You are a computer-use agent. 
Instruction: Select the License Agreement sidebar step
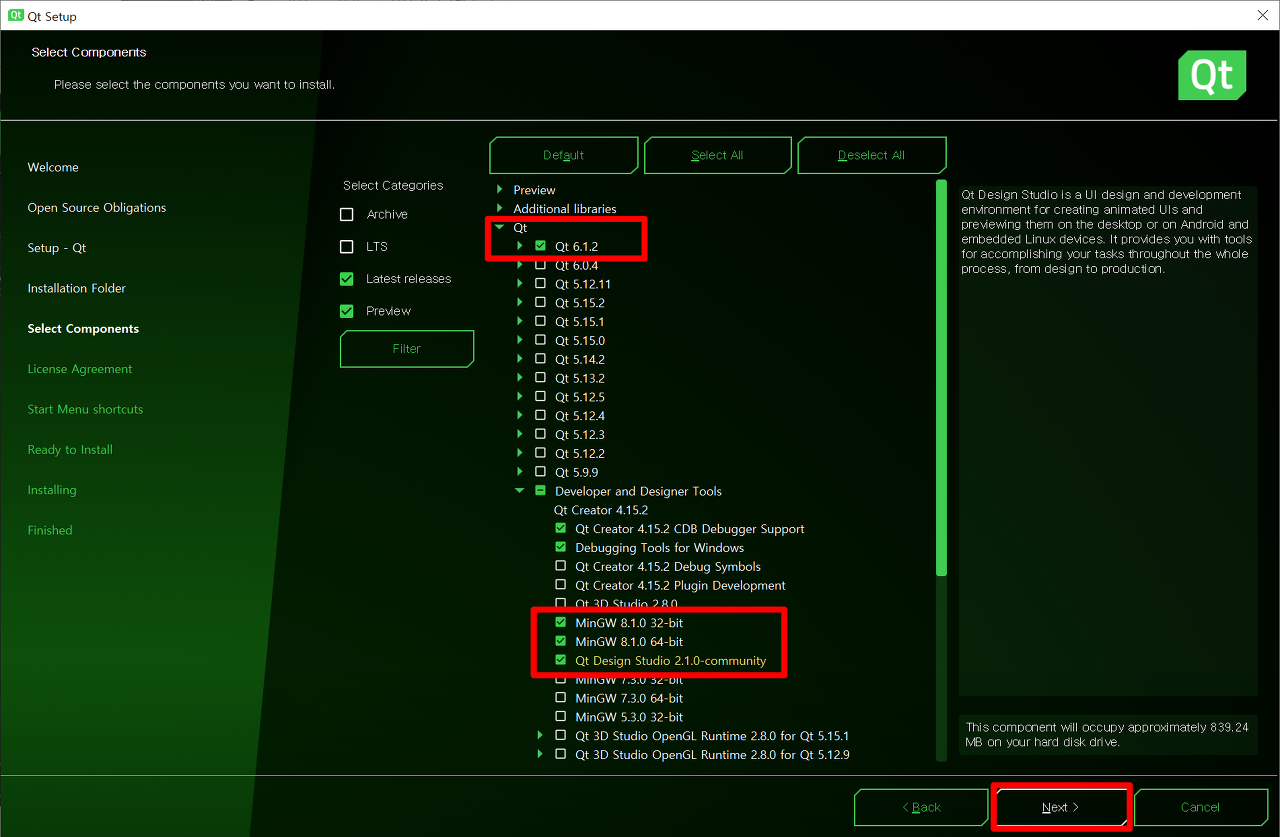pos(80,369)
